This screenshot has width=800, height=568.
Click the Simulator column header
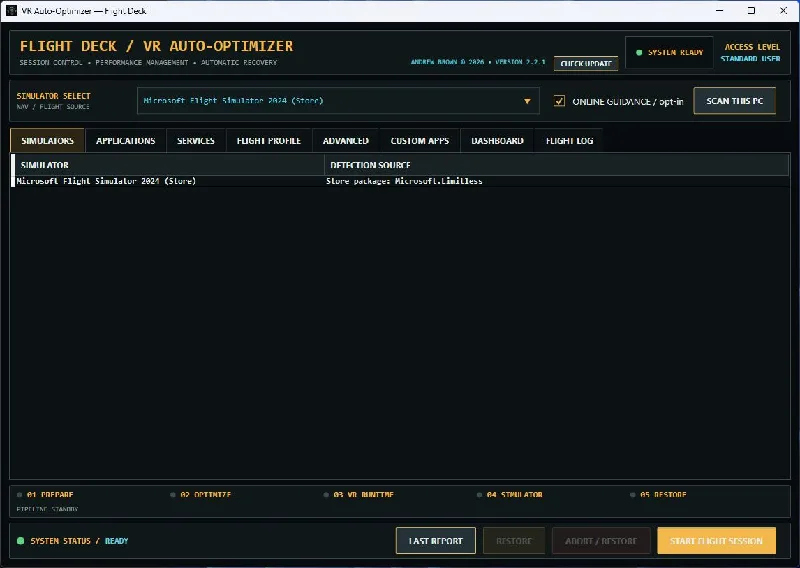click(168, 165)
